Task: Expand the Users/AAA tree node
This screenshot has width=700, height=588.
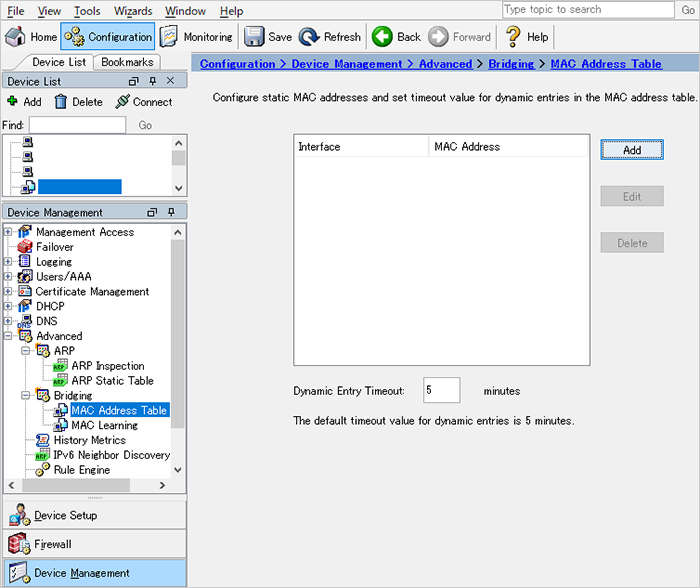Action: (9, 277)
